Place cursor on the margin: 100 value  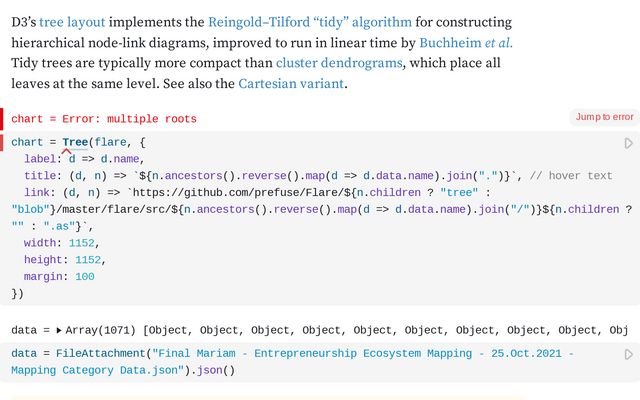[84, 277]
